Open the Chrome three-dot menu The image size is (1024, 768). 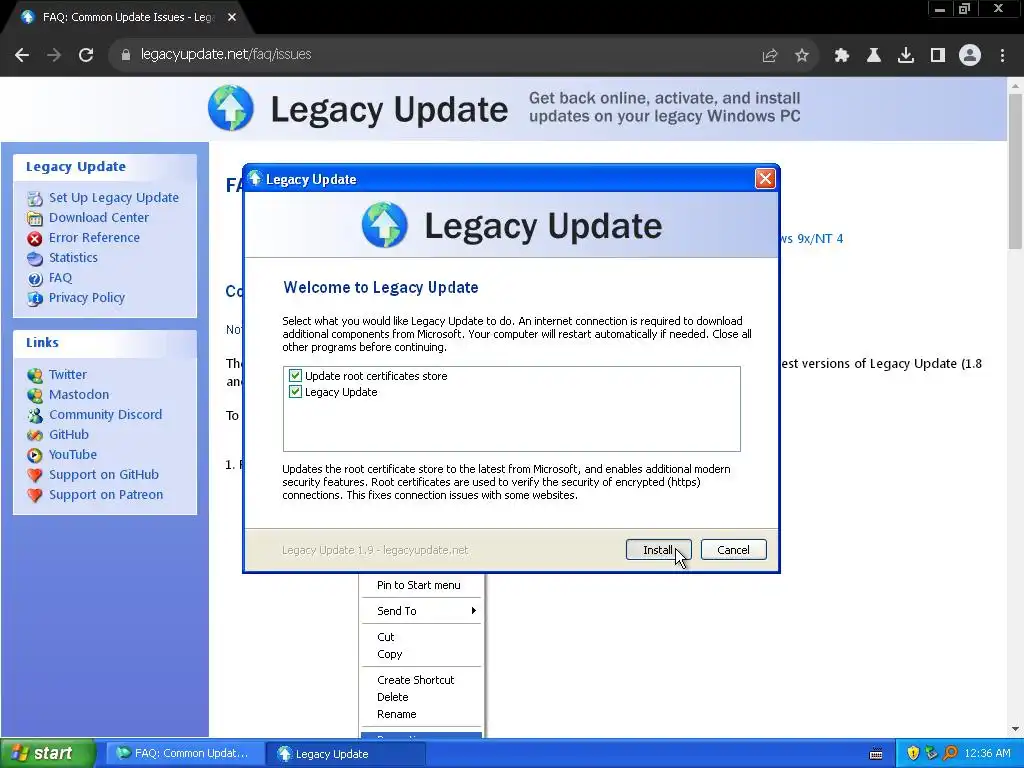pyautogui.click(x=1002, y=56)
